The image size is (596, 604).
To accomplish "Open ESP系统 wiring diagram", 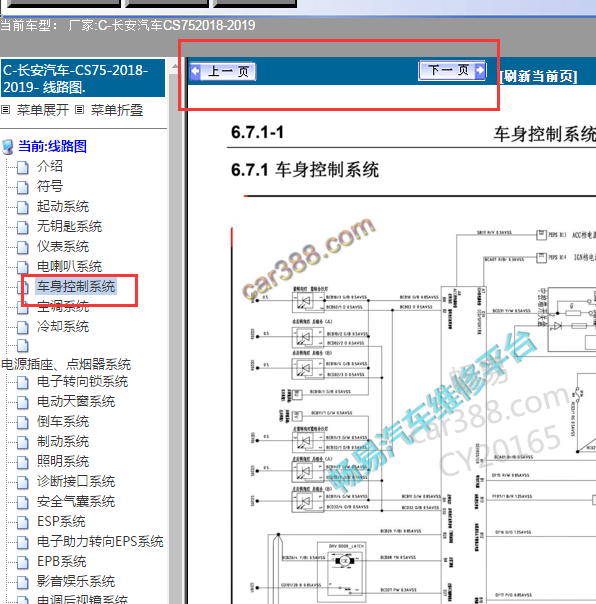I will point(61,522).
